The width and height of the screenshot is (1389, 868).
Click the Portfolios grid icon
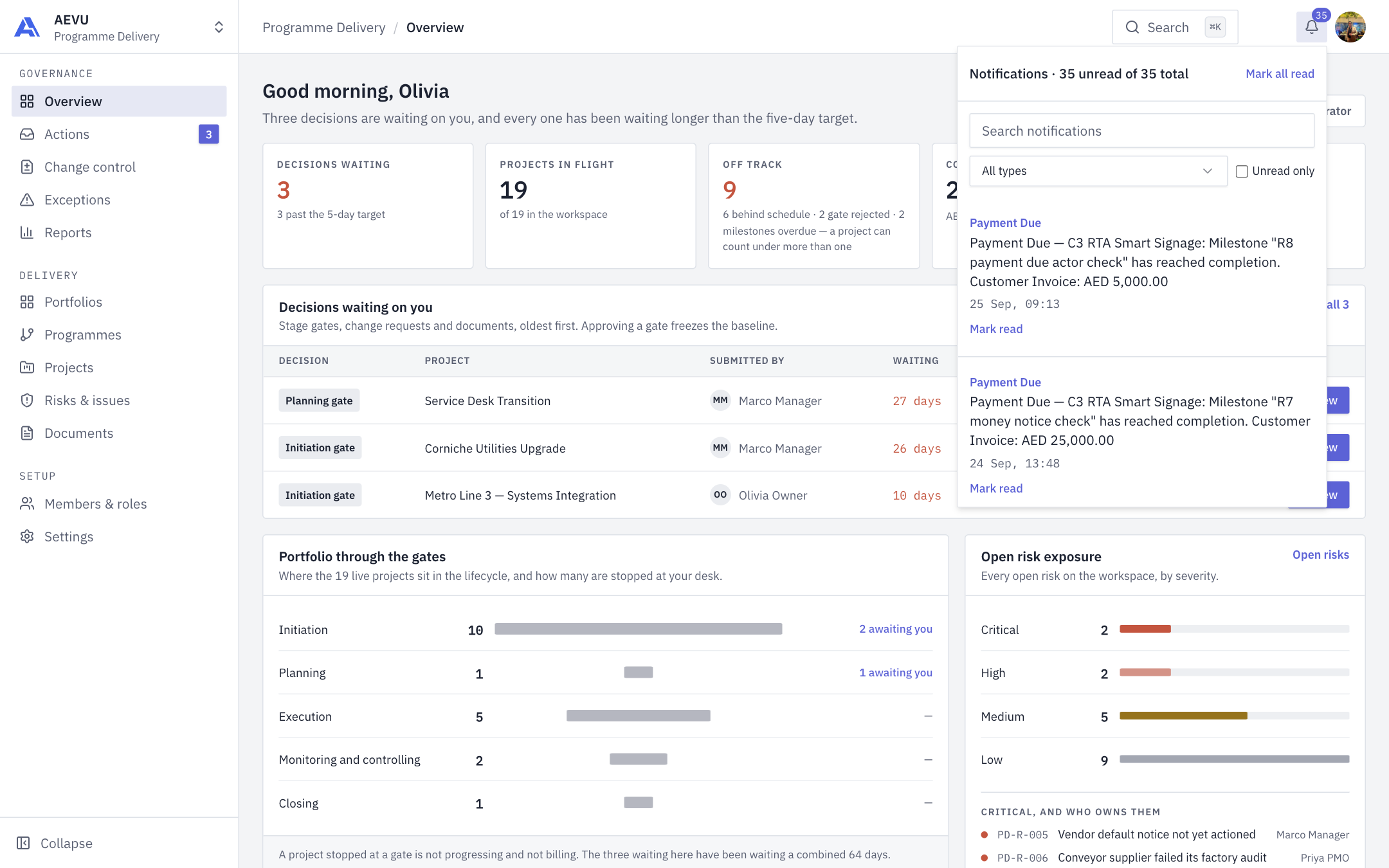27,302
